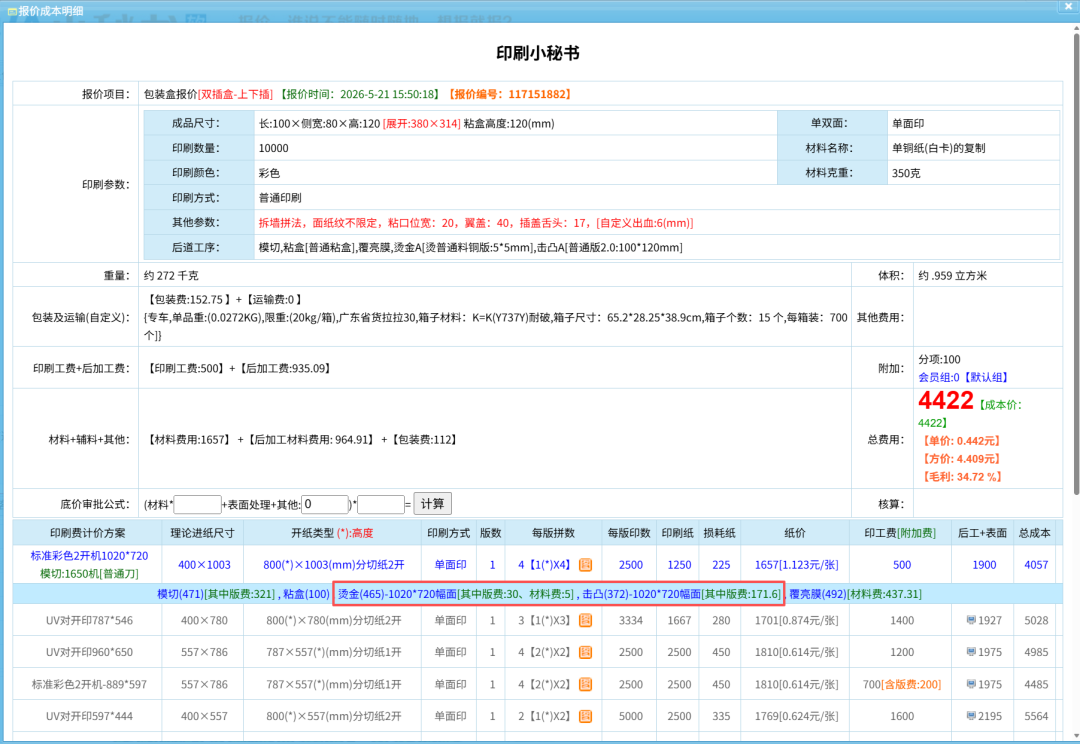Click the red 双插盒-上下插 text

pyautogui.click(x=236, y=94)
